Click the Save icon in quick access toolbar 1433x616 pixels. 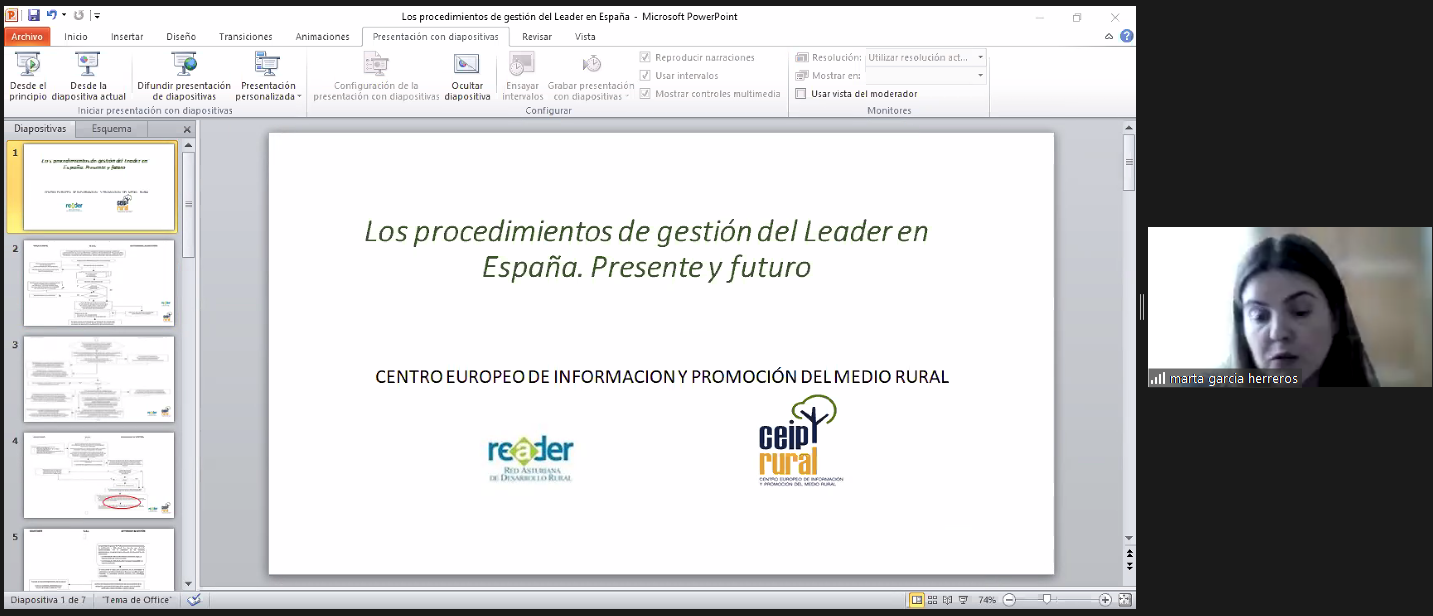[x=33, y=16]
